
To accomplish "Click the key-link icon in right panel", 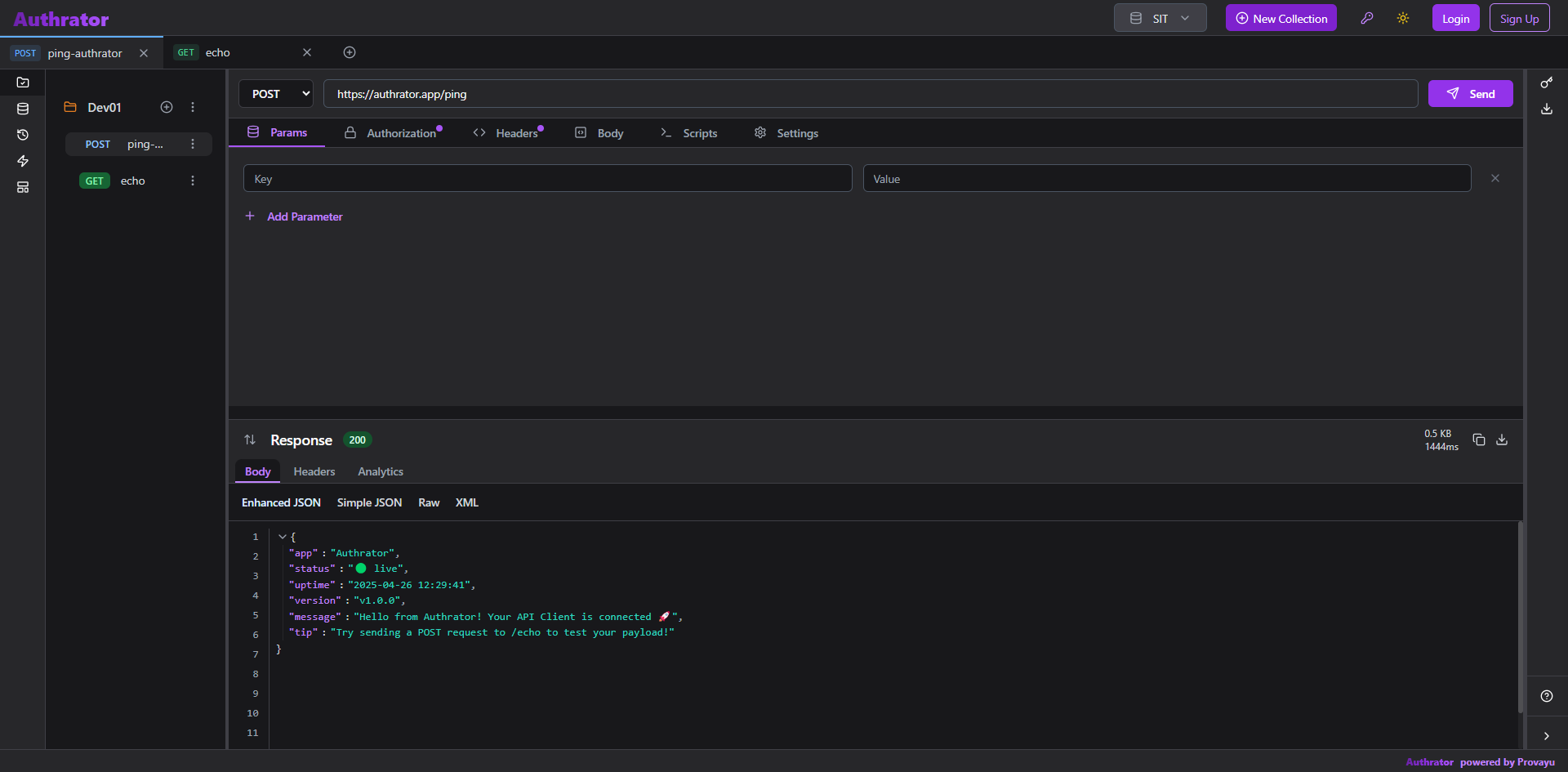I will 1547,83.
